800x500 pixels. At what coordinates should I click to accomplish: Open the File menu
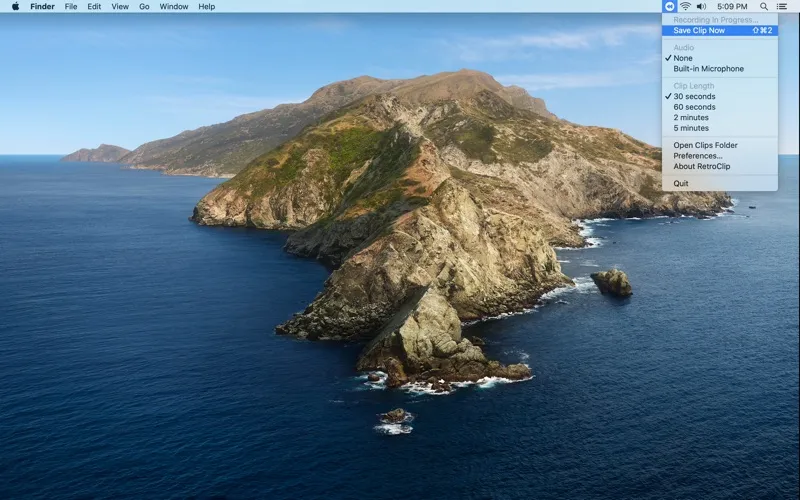71,7
